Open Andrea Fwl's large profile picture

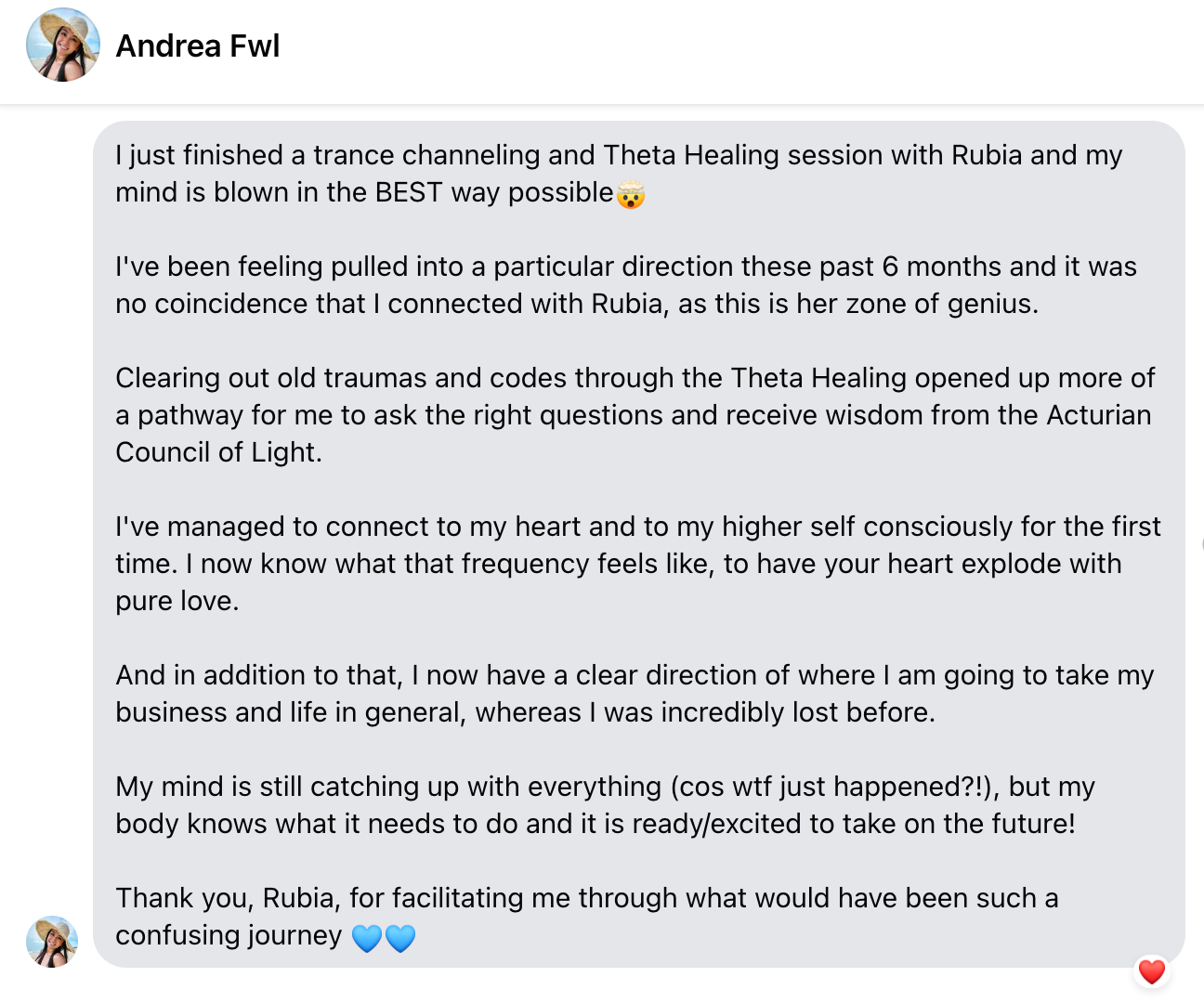click(x=63, y=45)
